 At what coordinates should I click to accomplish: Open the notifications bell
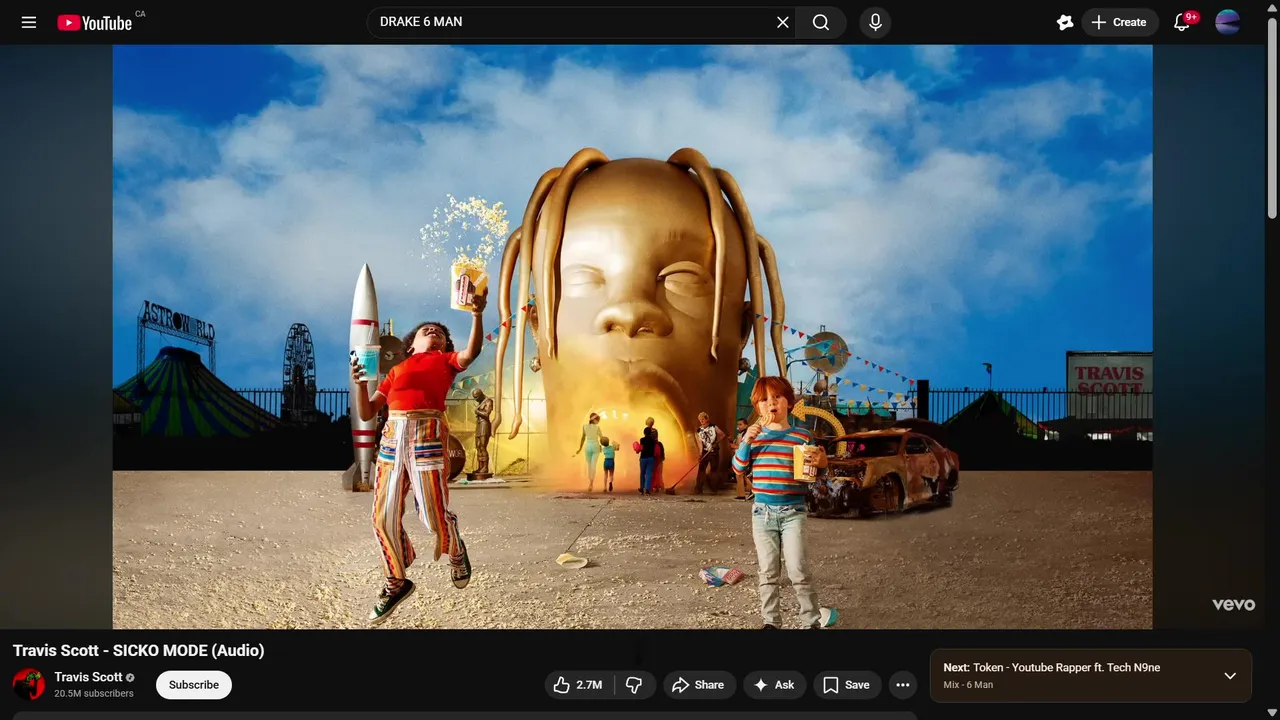[x=1181, y=22]
